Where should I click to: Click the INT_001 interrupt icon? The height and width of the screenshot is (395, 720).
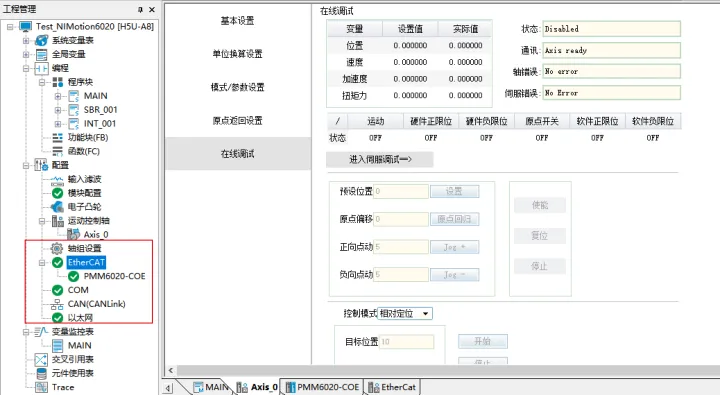tap(74, 124)
